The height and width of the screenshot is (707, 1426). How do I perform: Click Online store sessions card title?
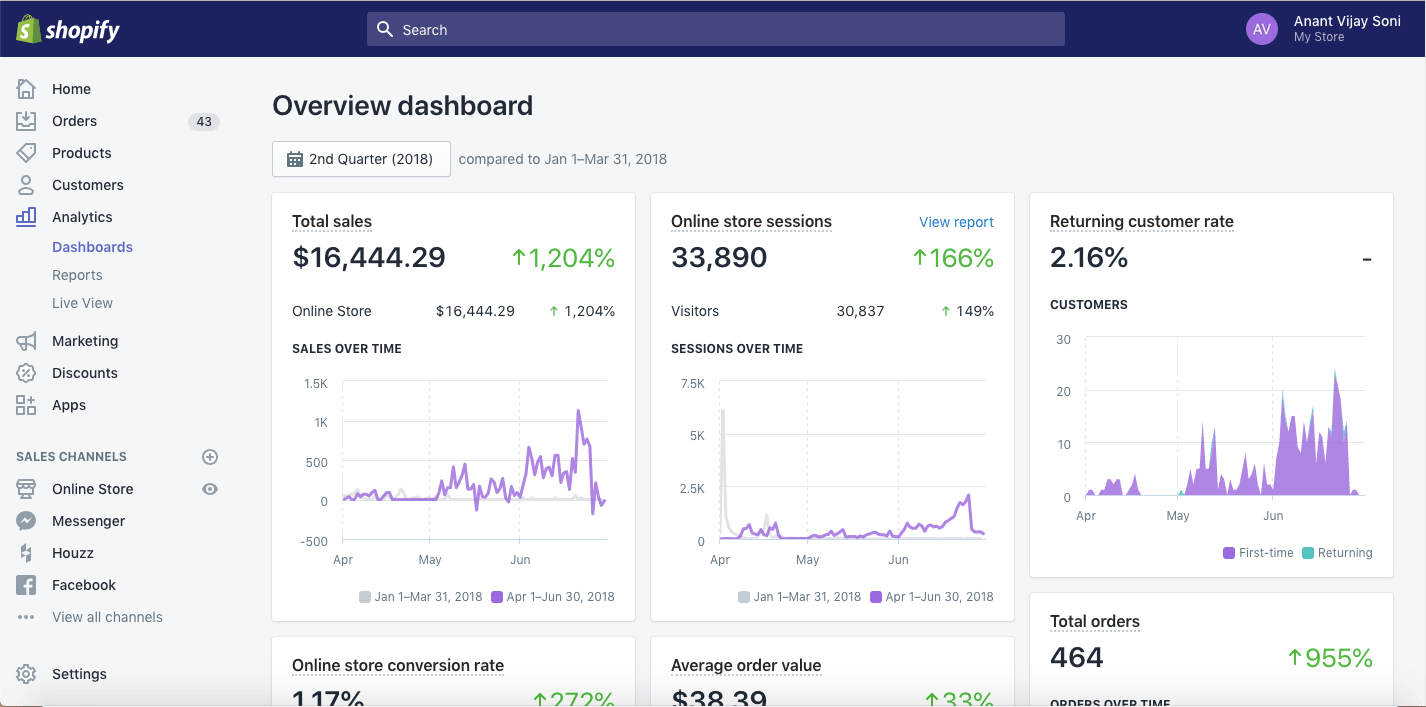coord(751,222)
